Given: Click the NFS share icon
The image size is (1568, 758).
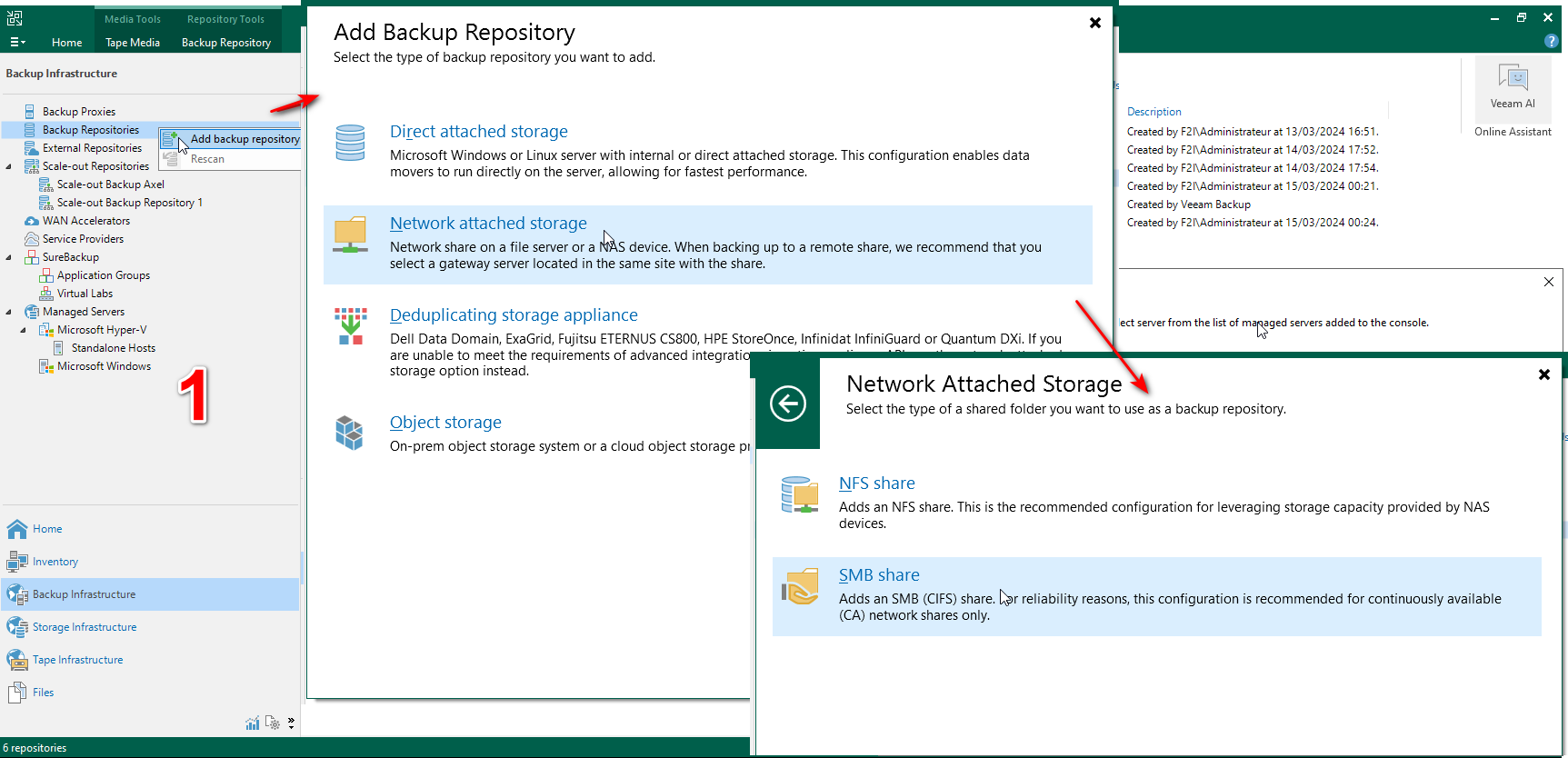Looking at the screenshot, I should pyautogui.click(x=800, y=494).
